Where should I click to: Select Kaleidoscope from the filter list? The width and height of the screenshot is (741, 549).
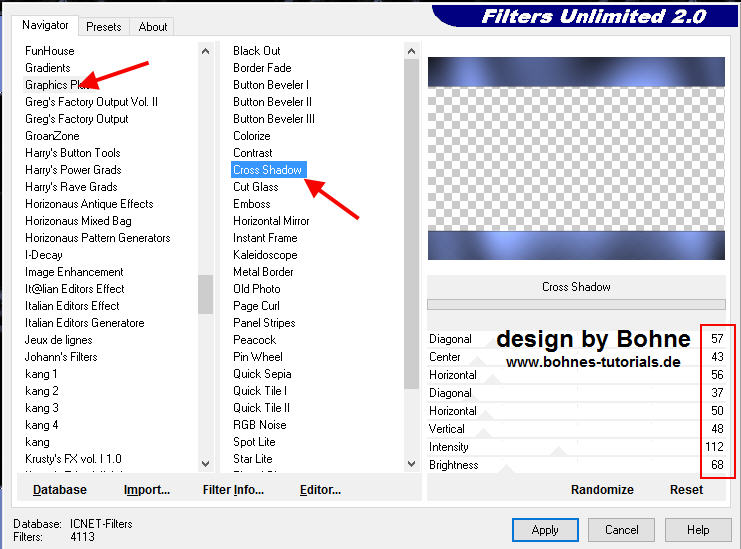point(265,255)
